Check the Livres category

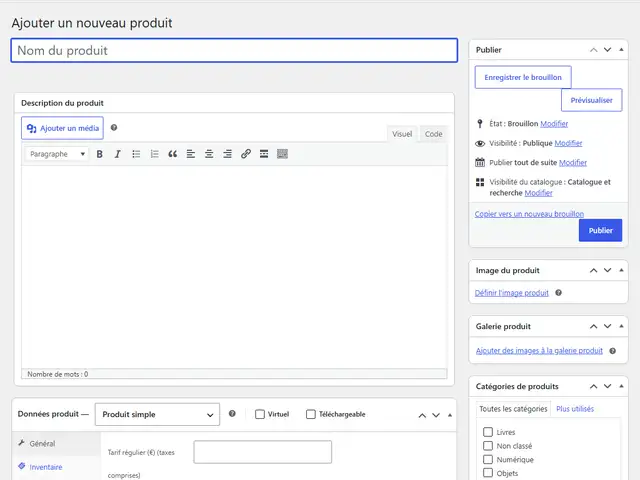click(x=488, y=432)
